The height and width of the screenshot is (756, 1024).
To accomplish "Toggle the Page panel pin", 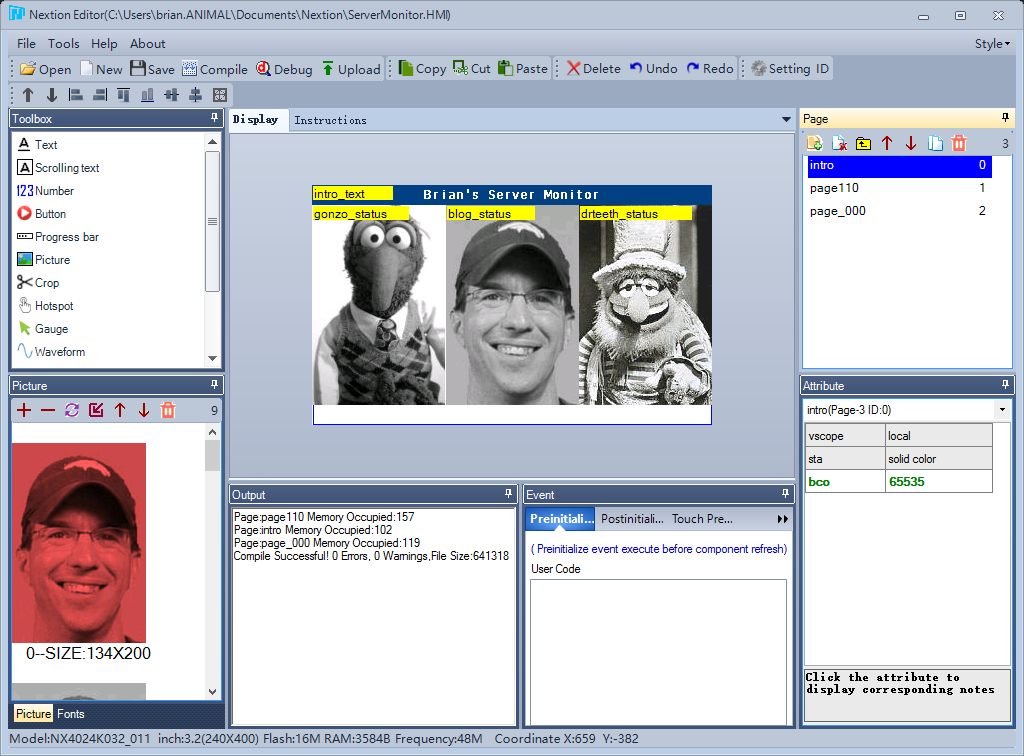I will (1005, 118).
